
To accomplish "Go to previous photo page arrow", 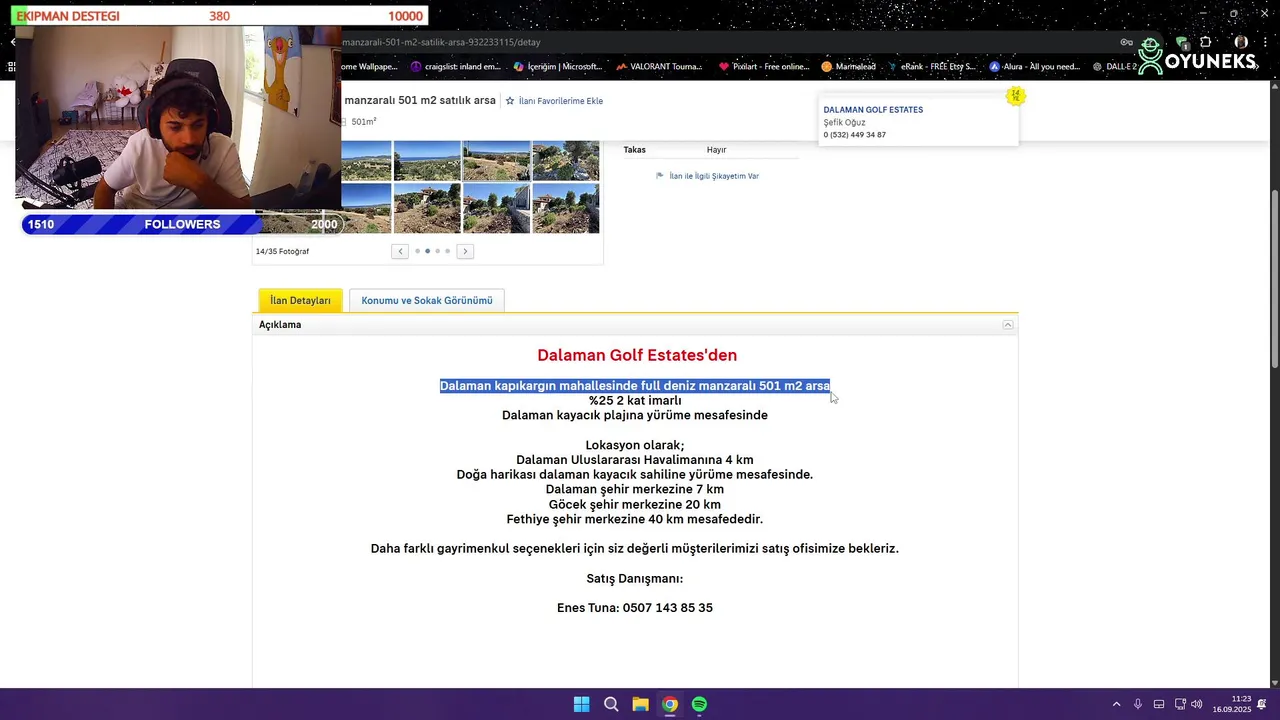I will [400, 251].
